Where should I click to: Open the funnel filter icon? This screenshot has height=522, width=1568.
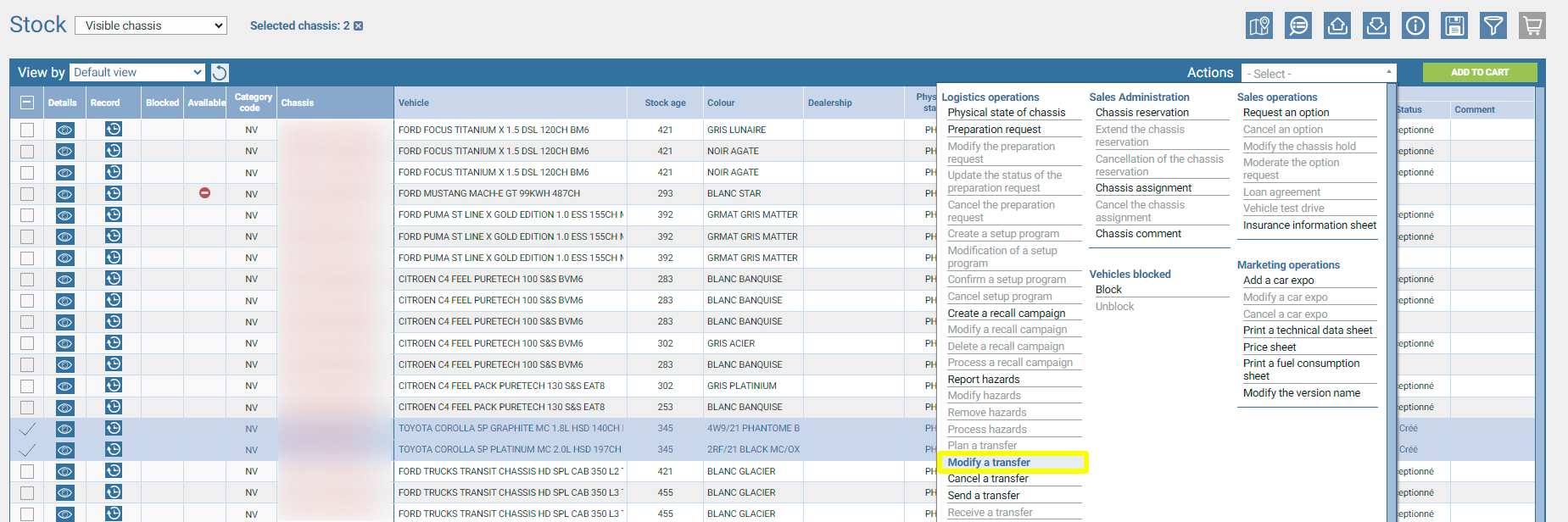tap(1493, 25)
